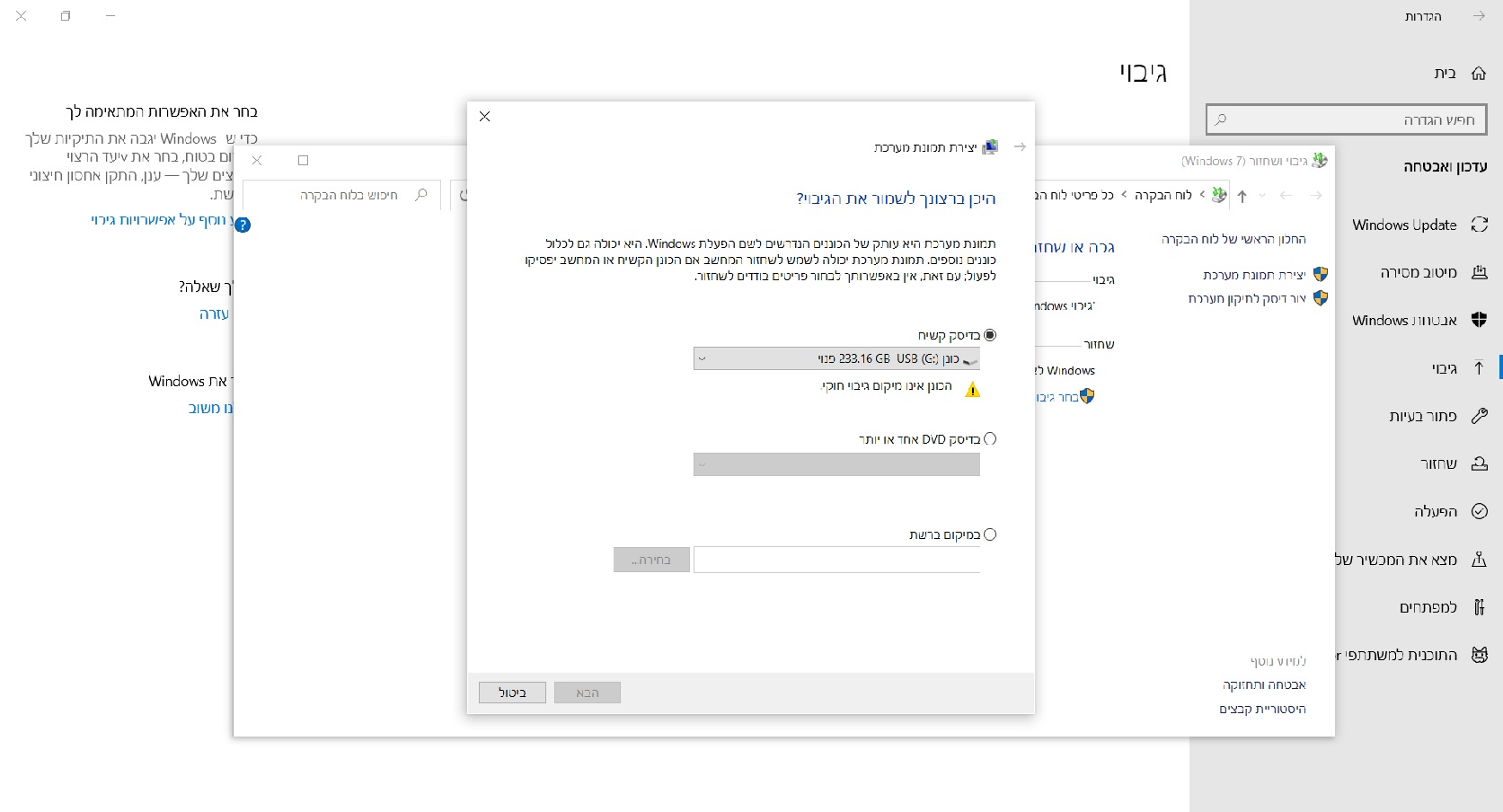
Task: Open the USB (G:) drive dropdown
Action: pyautogui.click(x=836, y=358)
